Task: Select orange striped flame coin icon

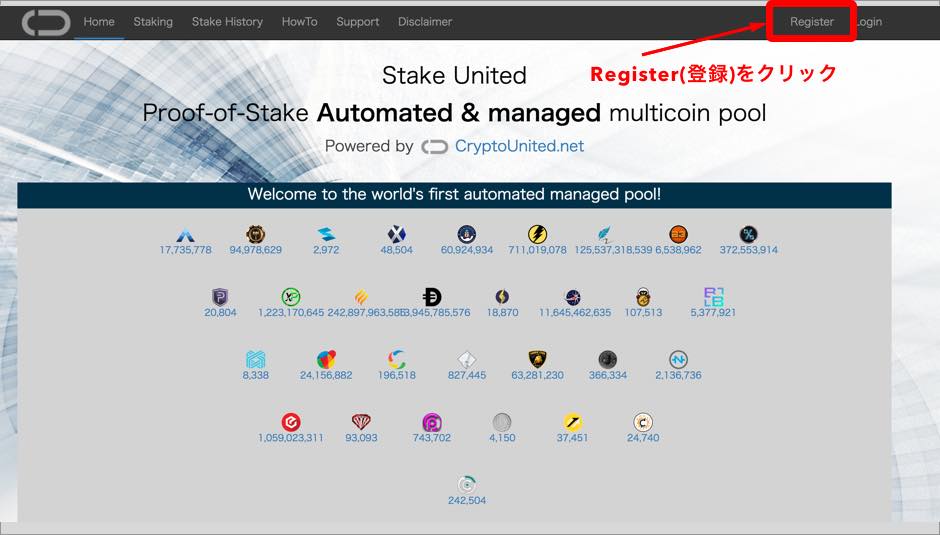Action: (x=361, y=297)
